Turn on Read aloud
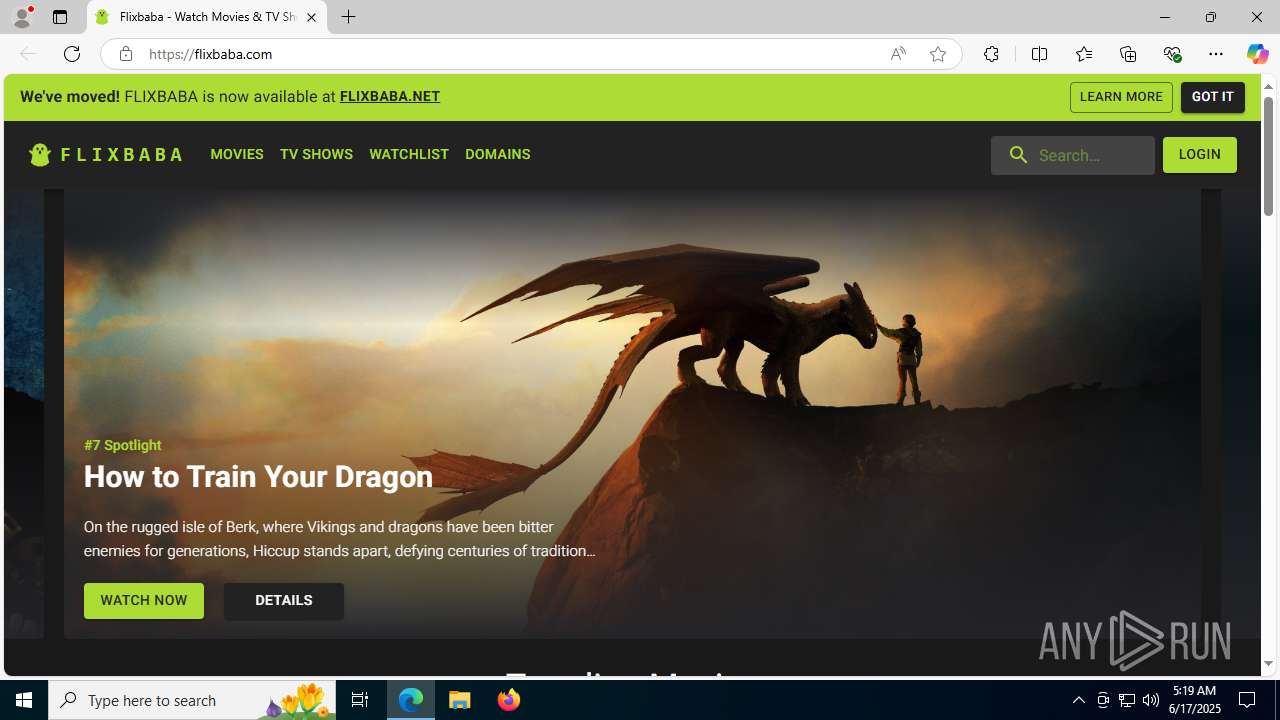1280x720 pixels. (898, 54)
